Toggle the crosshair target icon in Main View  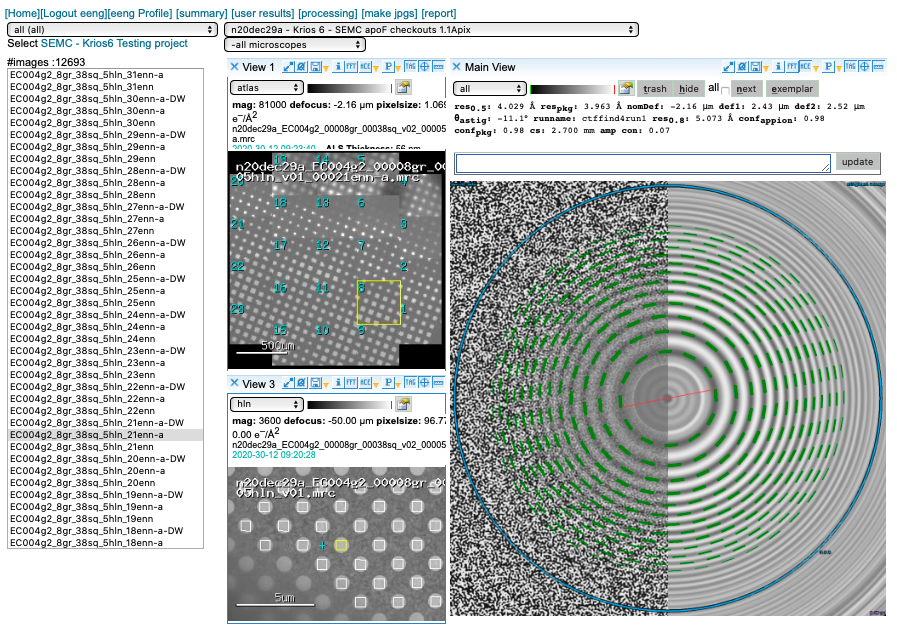(x=864, y=67)
